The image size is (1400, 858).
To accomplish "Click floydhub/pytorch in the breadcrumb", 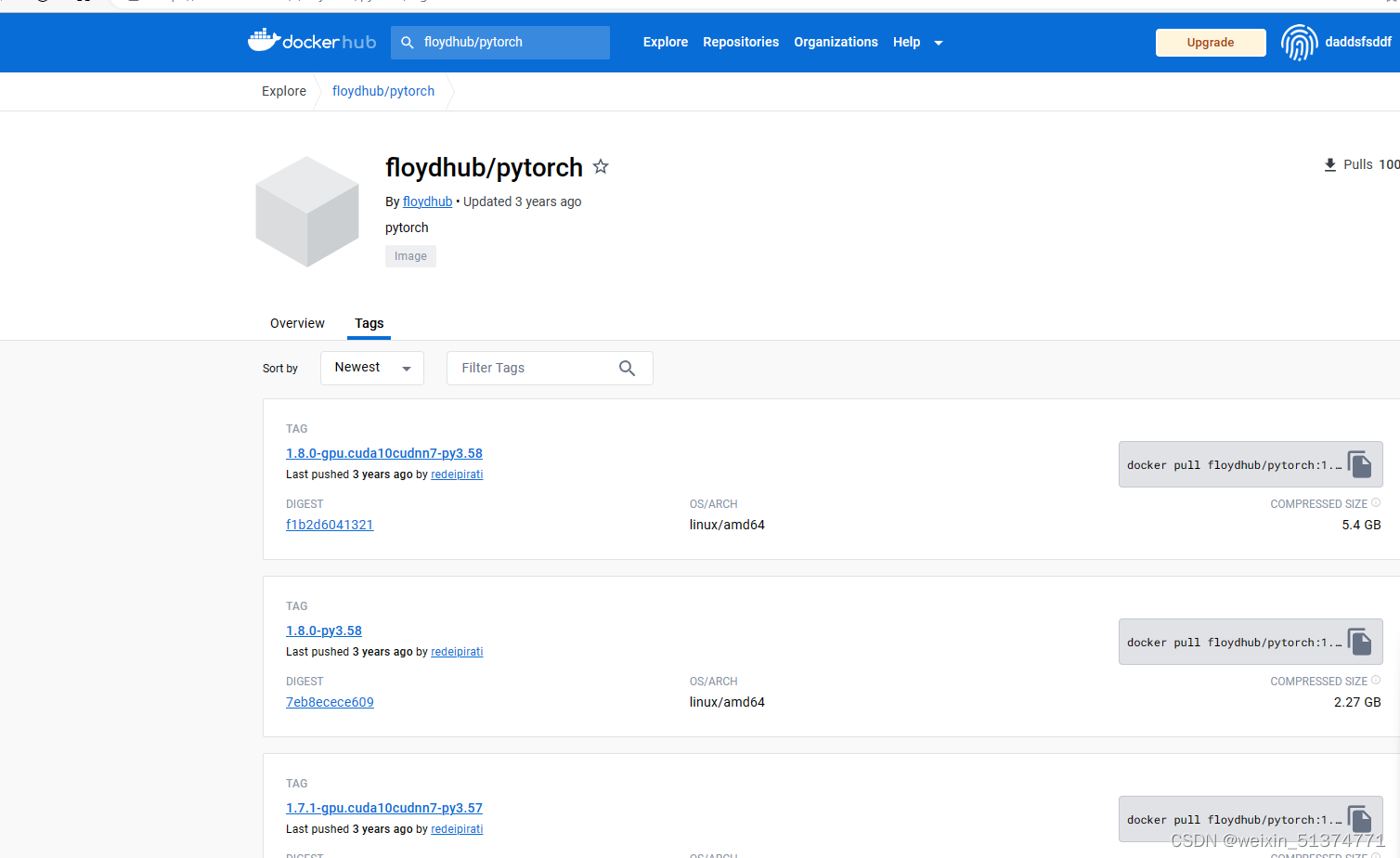I will [x=383, y=91].
